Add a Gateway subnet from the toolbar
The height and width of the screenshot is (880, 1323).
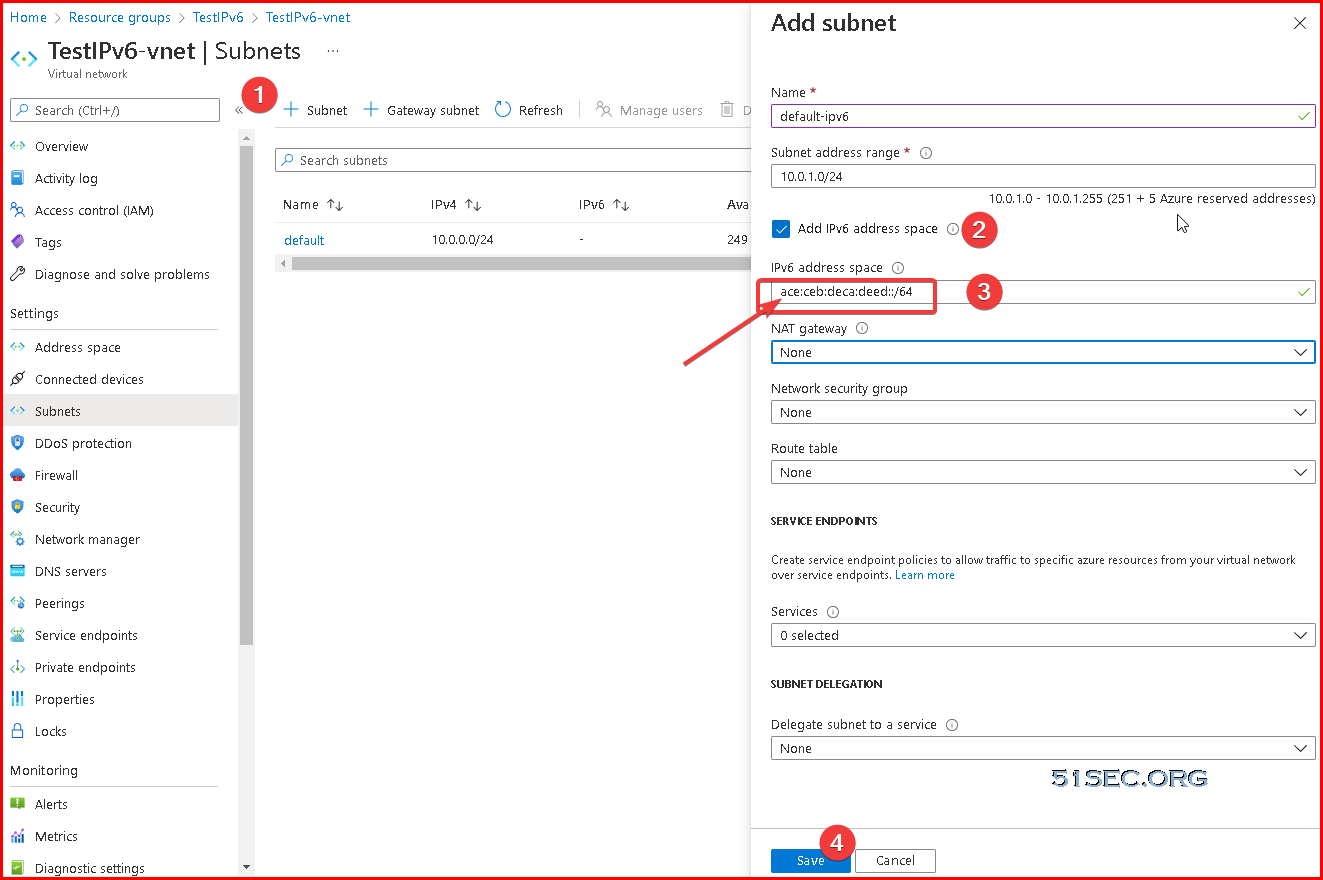pos(421,110)
